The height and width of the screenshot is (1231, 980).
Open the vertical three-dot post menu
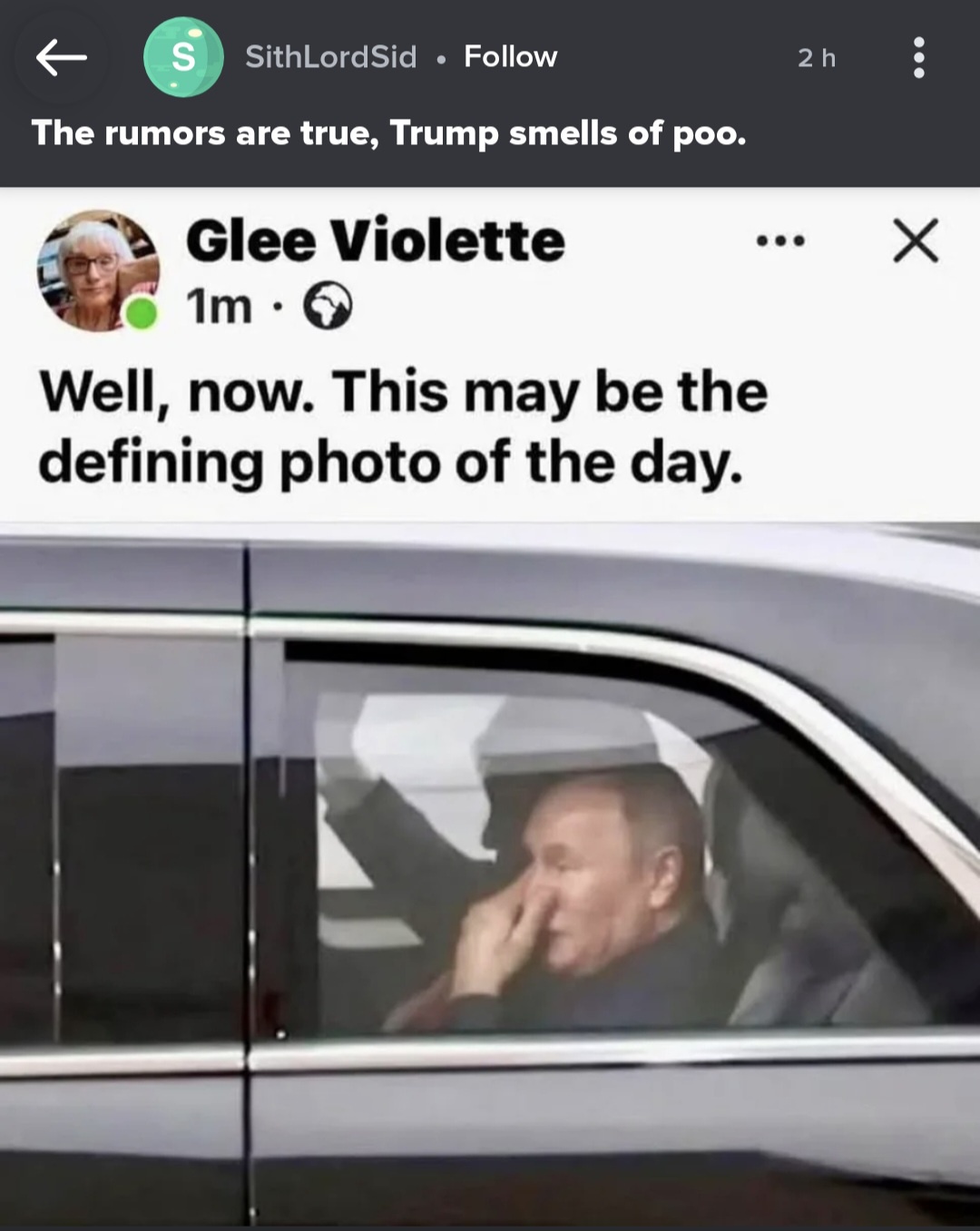(x=918, y=58)
